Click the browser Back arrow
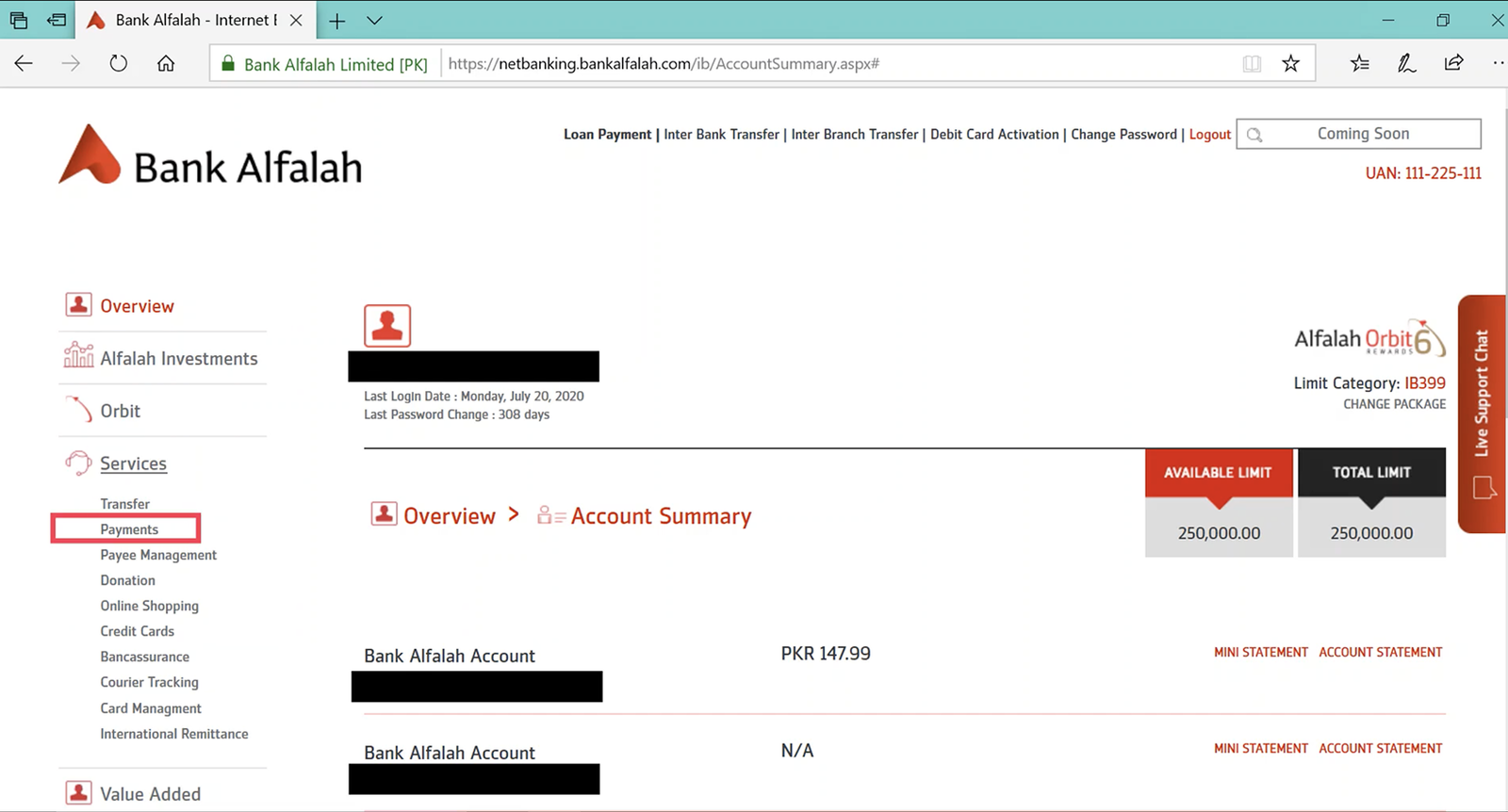1508x812 pixels. [24, 63]
